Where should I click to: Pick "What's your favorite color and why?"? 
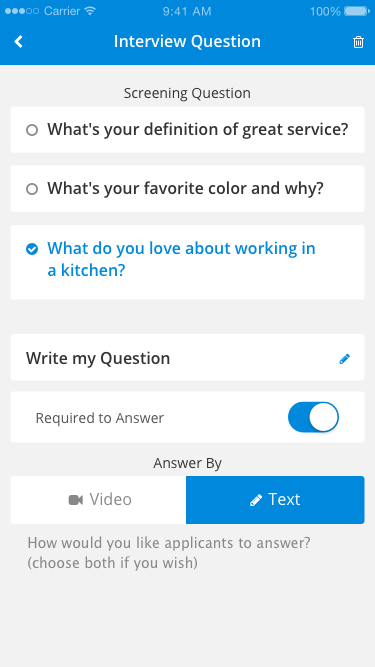pos(188,188)
